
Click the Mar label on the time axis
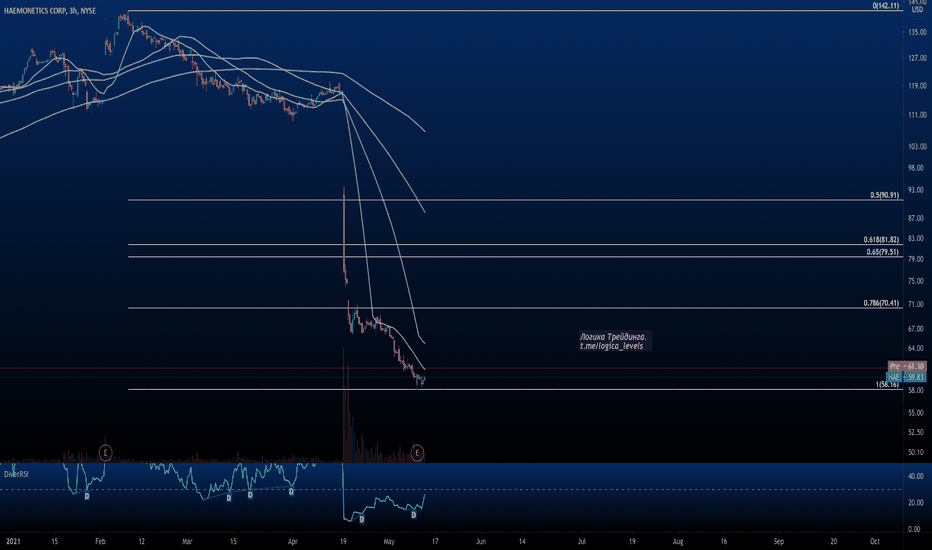[x=187, y=542]
